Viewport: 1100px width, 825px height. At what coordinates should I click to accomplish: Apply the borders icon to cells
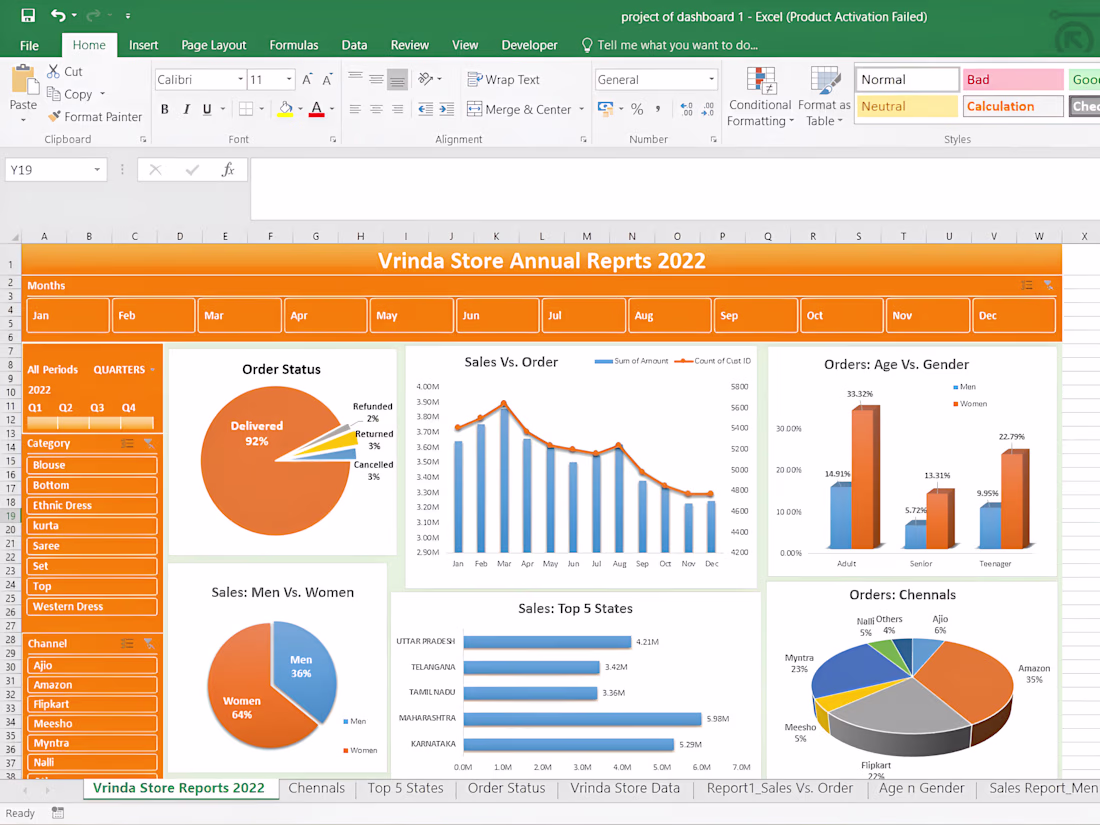coord(246,109)
